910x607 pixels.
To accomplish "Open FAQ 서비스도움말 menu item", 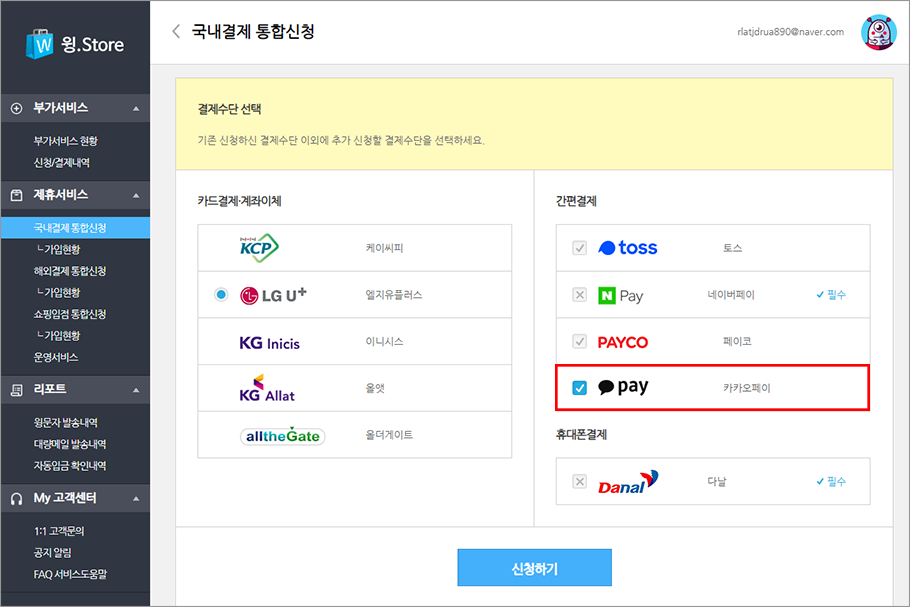I will point(70,575).
